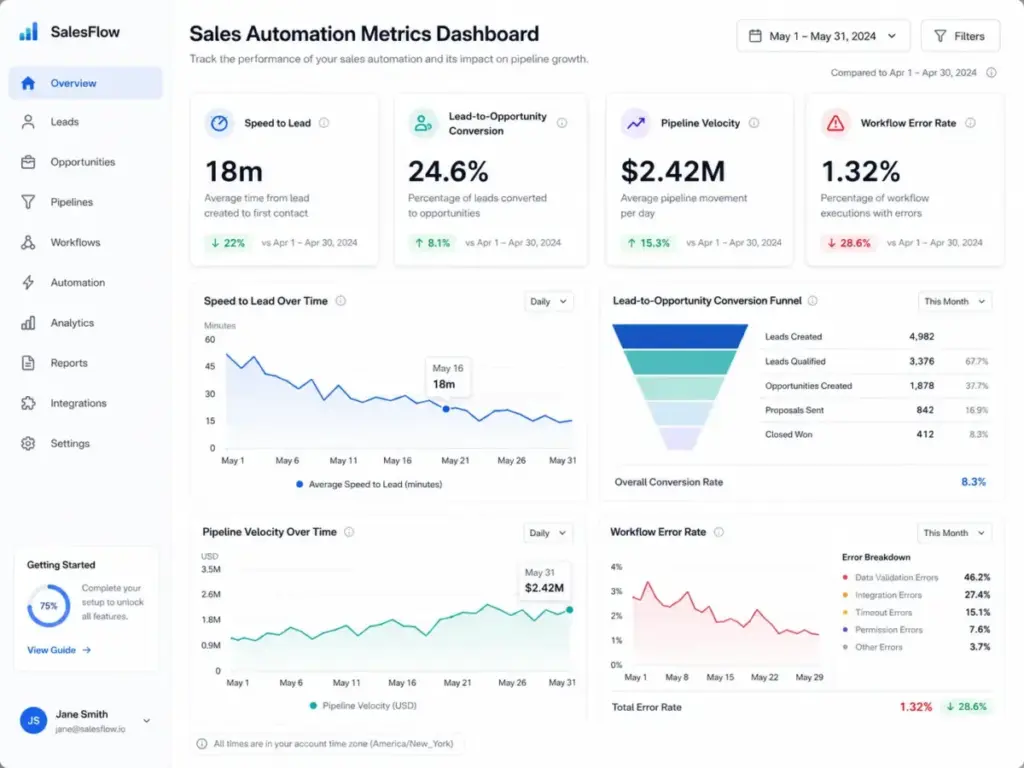Click the Lead-to-Opportunity Conversion person icon
1024x768 pixels.
click(423, 123)
